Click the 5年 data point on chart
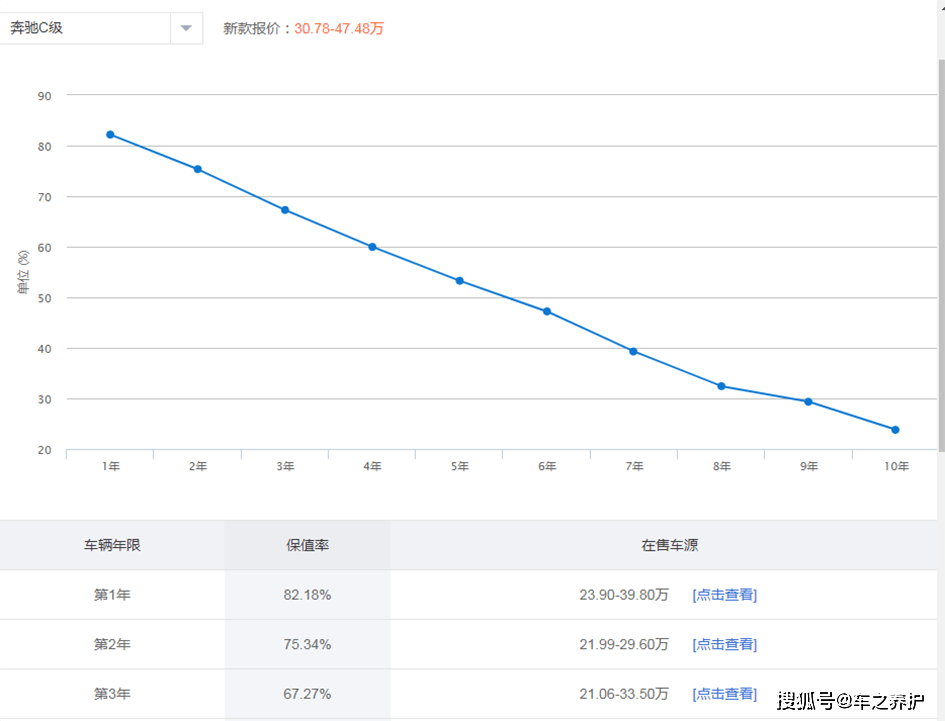945x721 pixels. point(459,281)
